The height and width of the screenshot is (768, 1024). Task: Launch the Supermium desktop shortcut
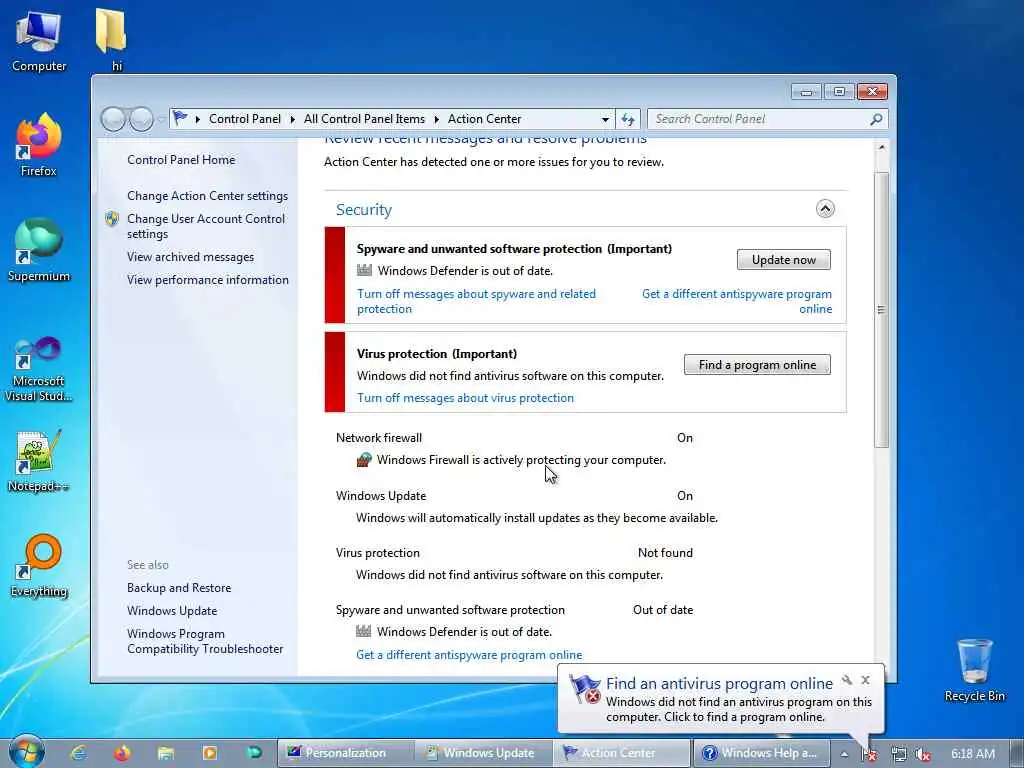pyautogui.click(x=39, y=249)
